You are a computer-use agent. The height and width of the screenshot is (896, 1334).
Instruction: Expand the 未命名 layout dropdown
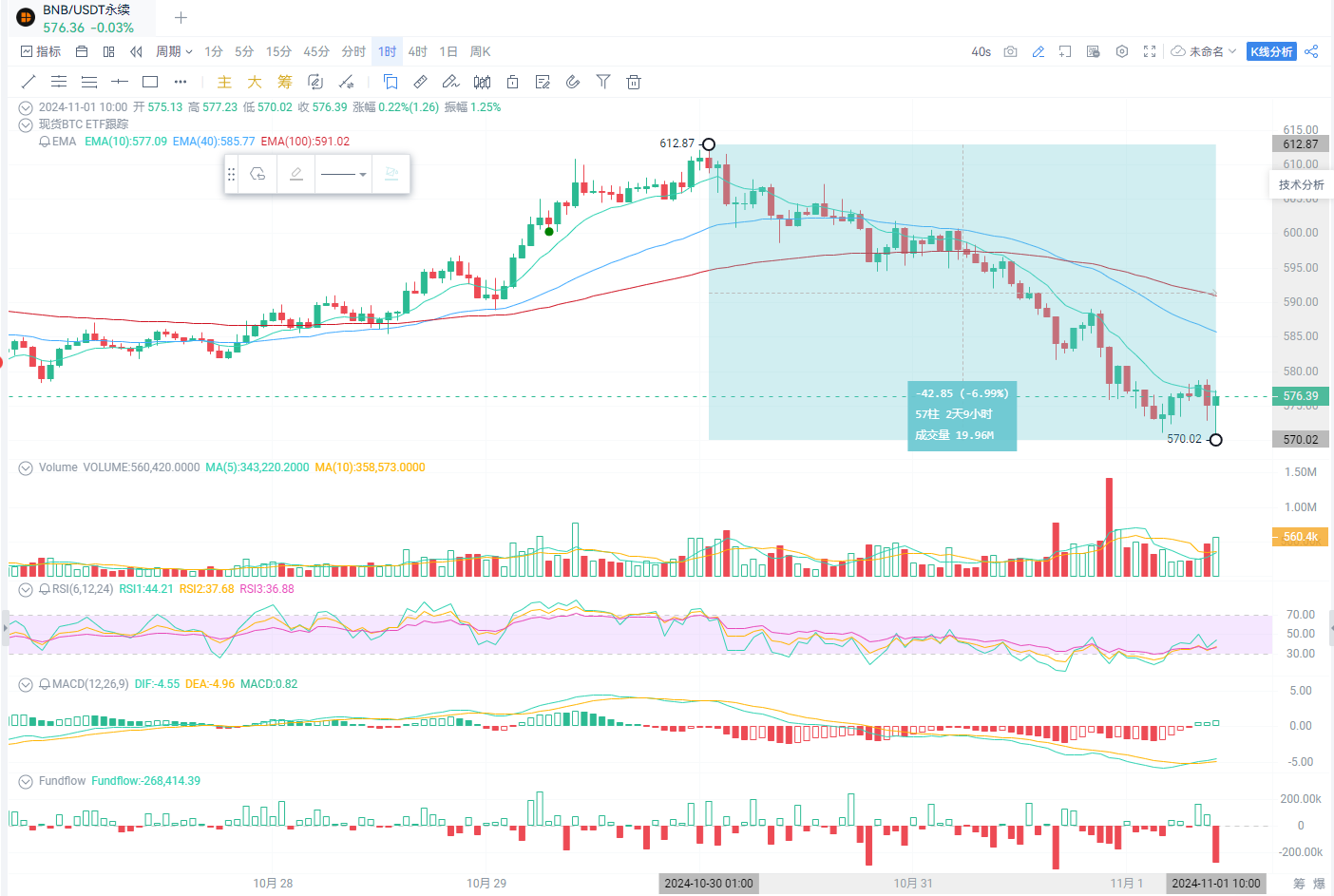click(1204, 51)
